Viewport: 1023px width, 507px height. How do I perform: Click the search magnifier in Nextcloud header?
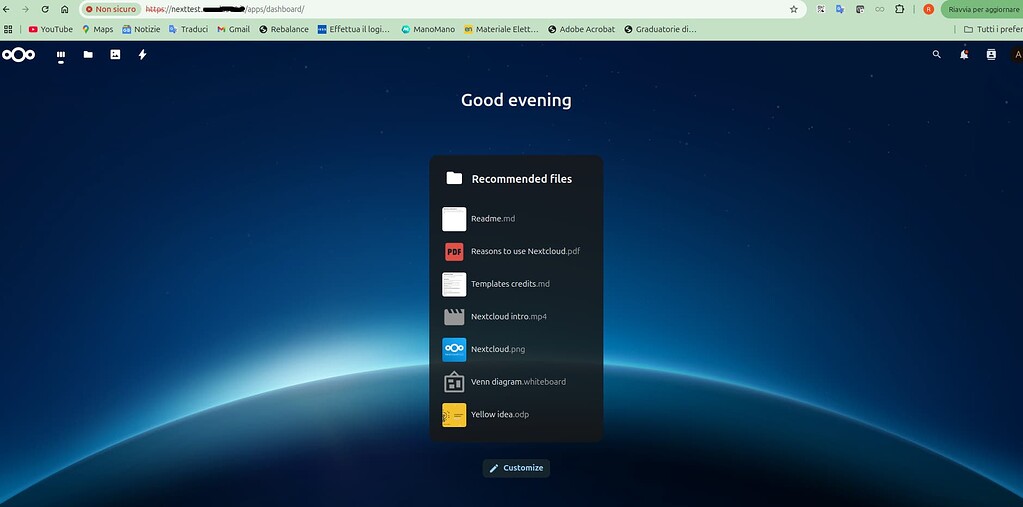click(x=936, y=55)
